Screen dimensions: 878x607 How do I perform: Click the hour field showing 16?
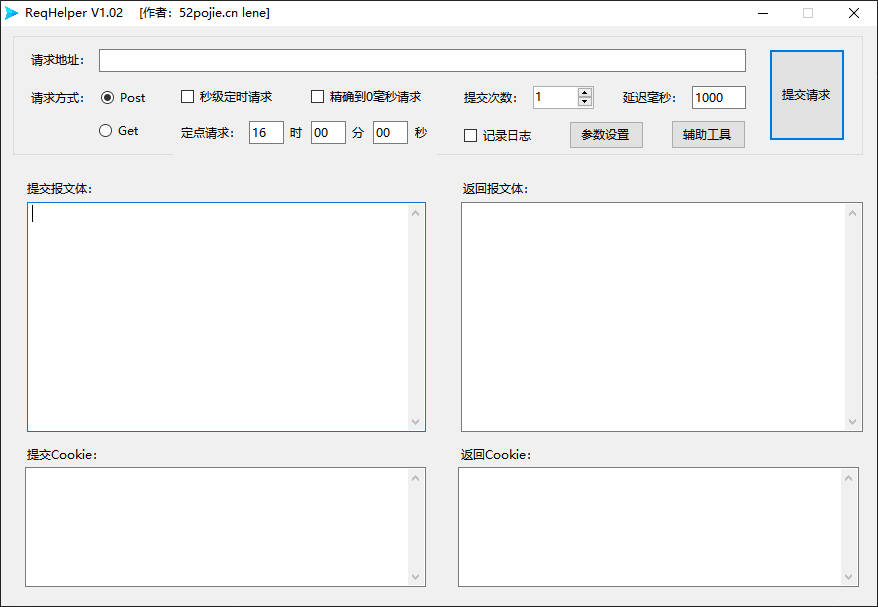(x=266, y=133)
